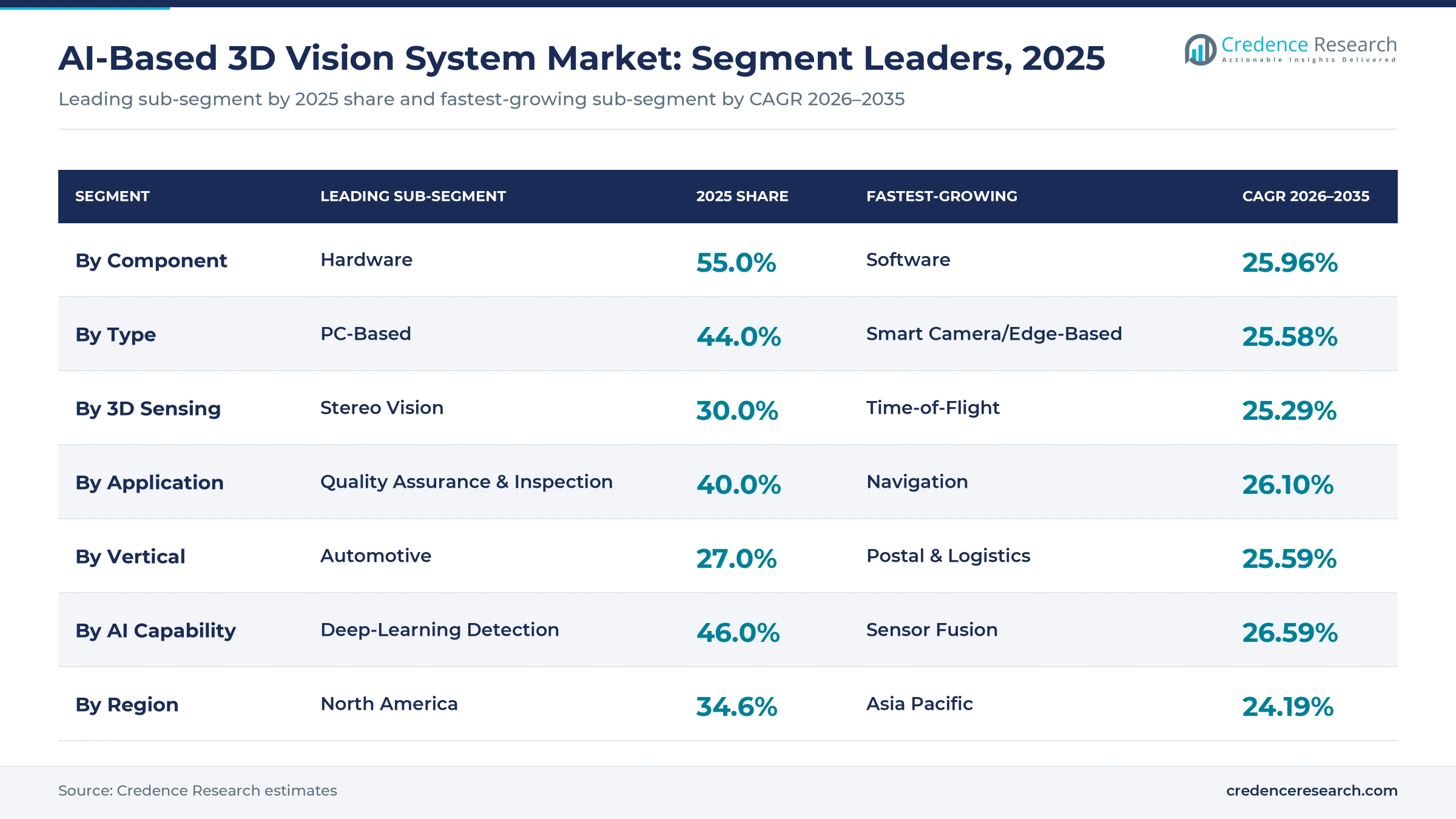
Task: Select the By Vertical row label
Action: click(130, 557)
